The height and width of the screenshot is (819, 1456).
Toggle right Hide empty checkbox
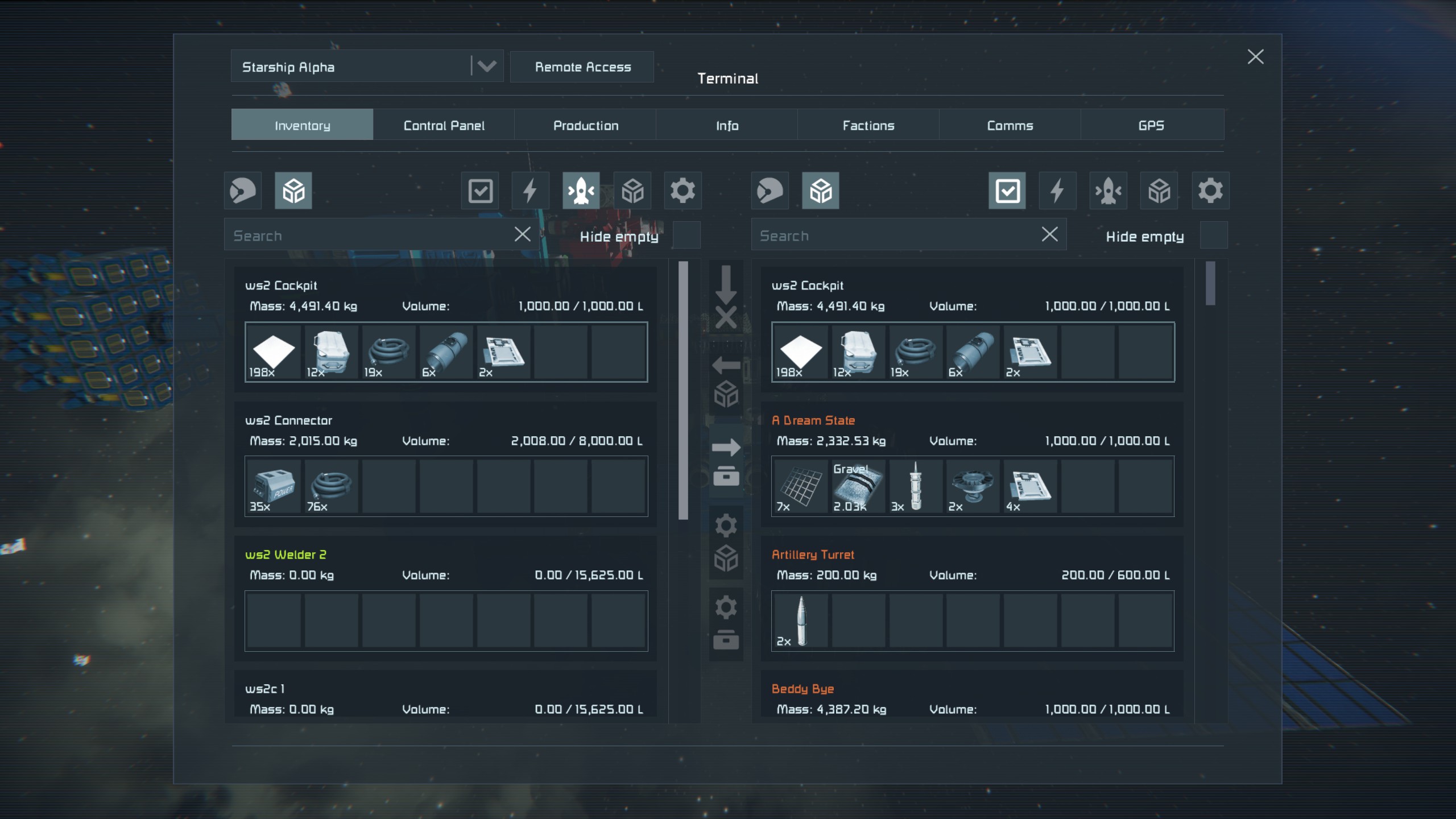[x=1213, y=235]
